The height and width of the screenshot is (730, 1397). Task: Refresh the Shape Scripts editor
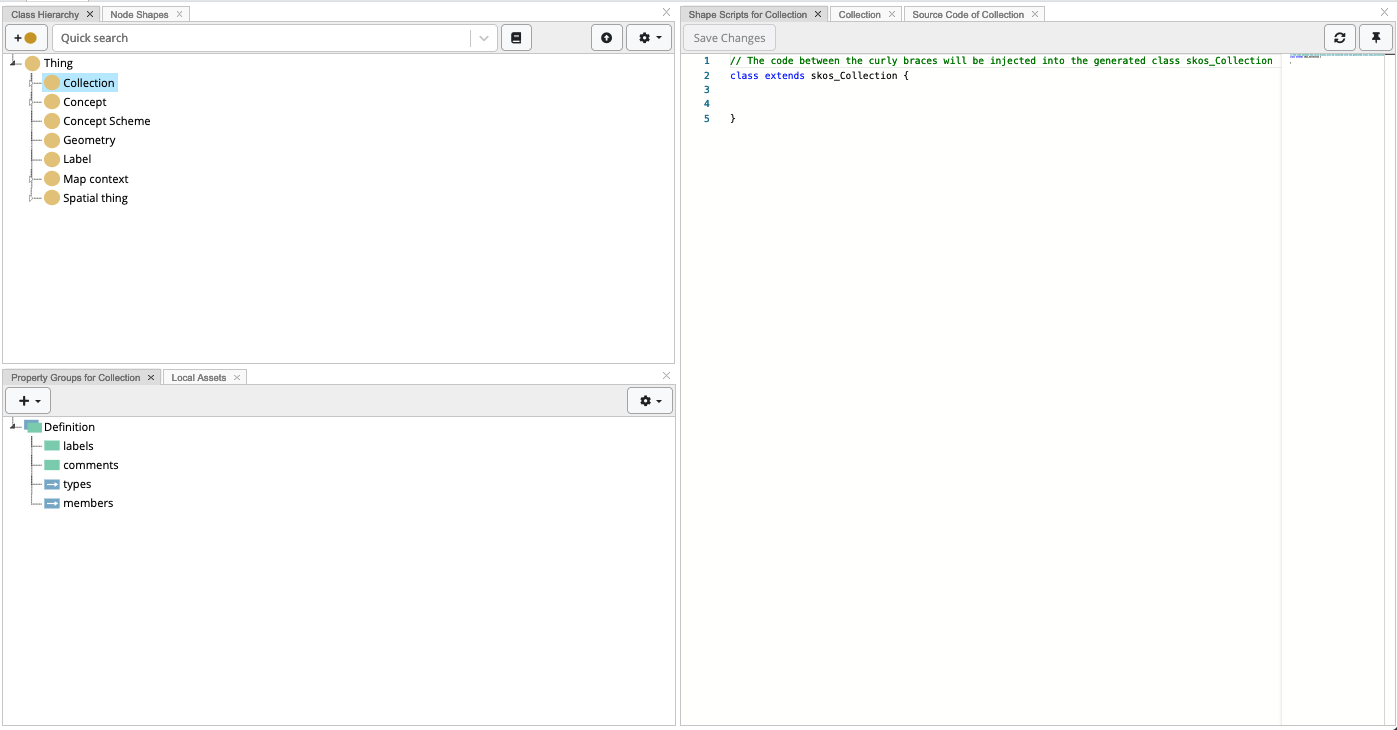(x=1340, y=37)
